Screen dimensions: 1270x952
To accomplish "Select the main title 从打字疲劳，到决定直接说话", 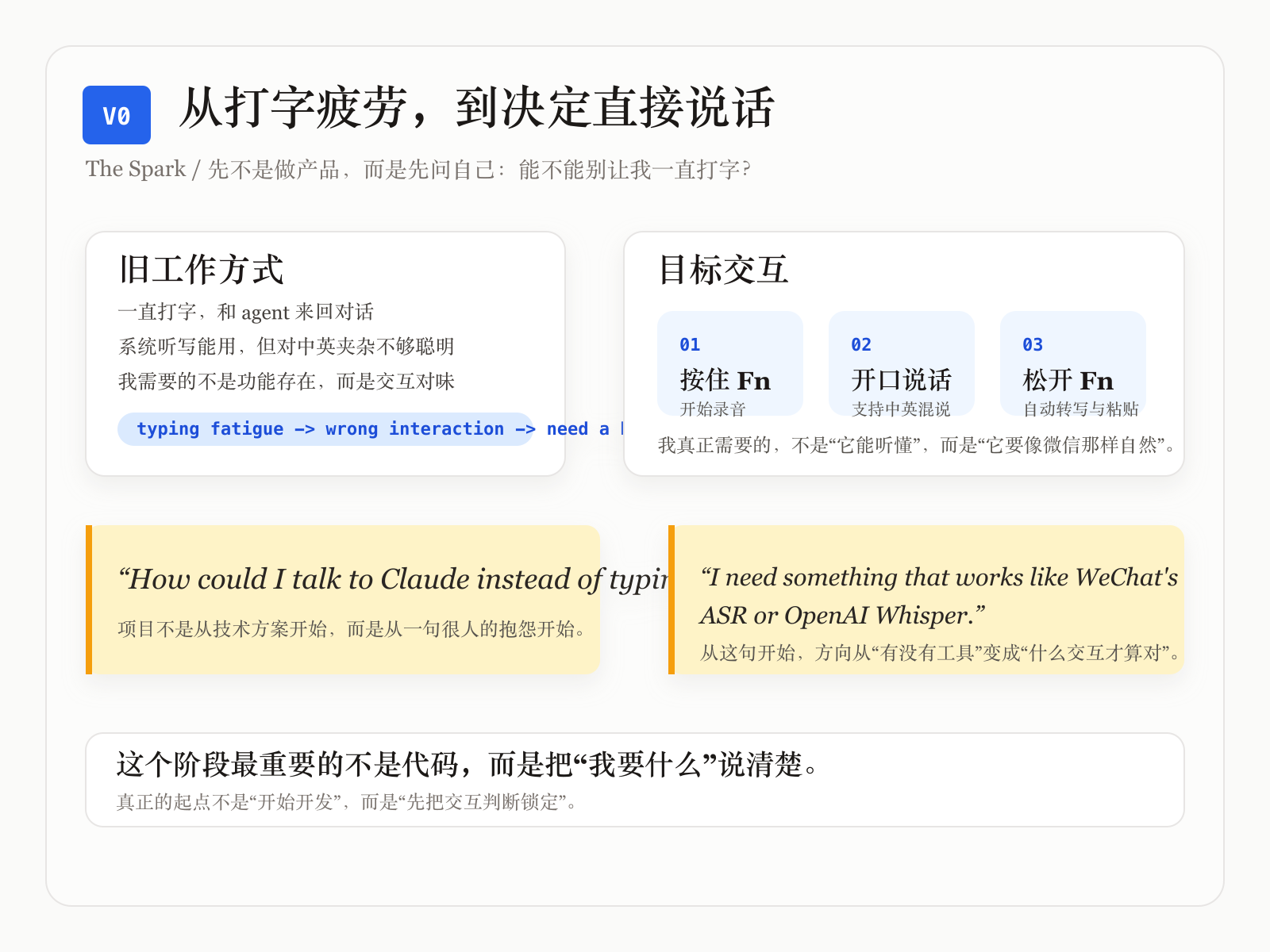I will click(476, 108).
